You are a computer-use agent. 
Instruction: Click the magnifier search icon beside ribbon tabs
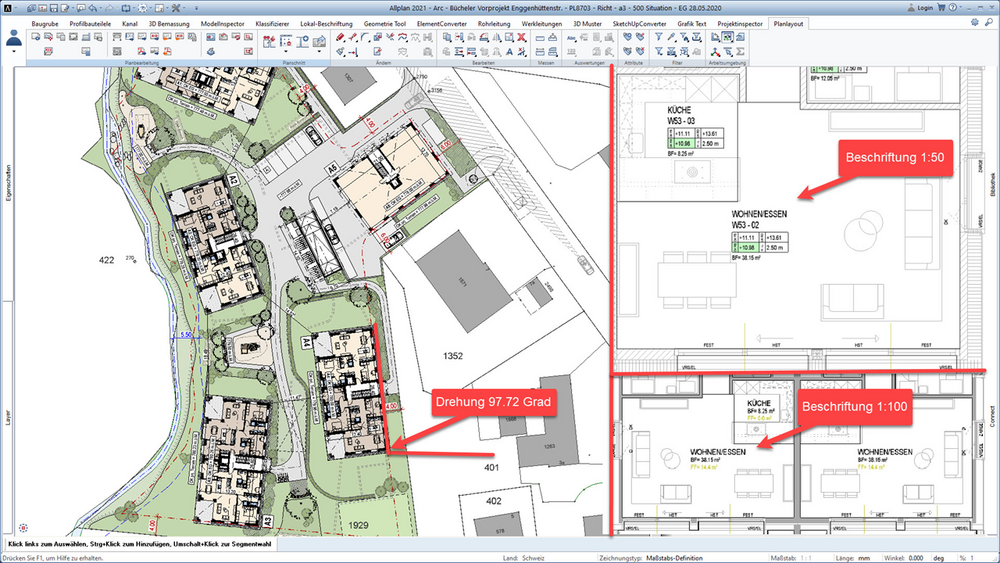[989, 22]
